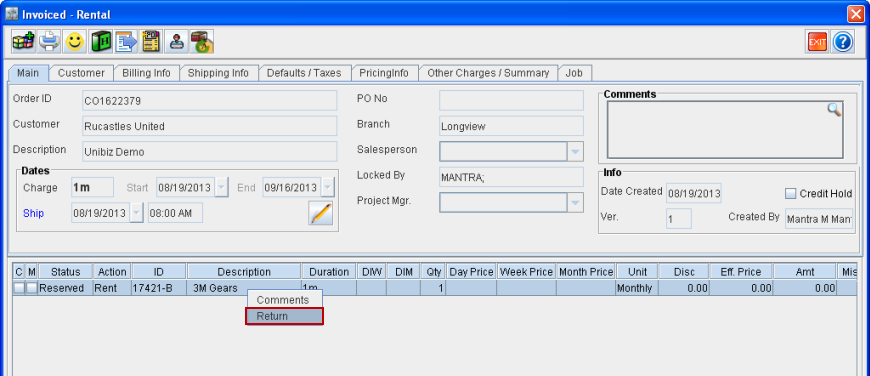Click the Date Created field
This screenshot has width=870, height=376.
694,193
